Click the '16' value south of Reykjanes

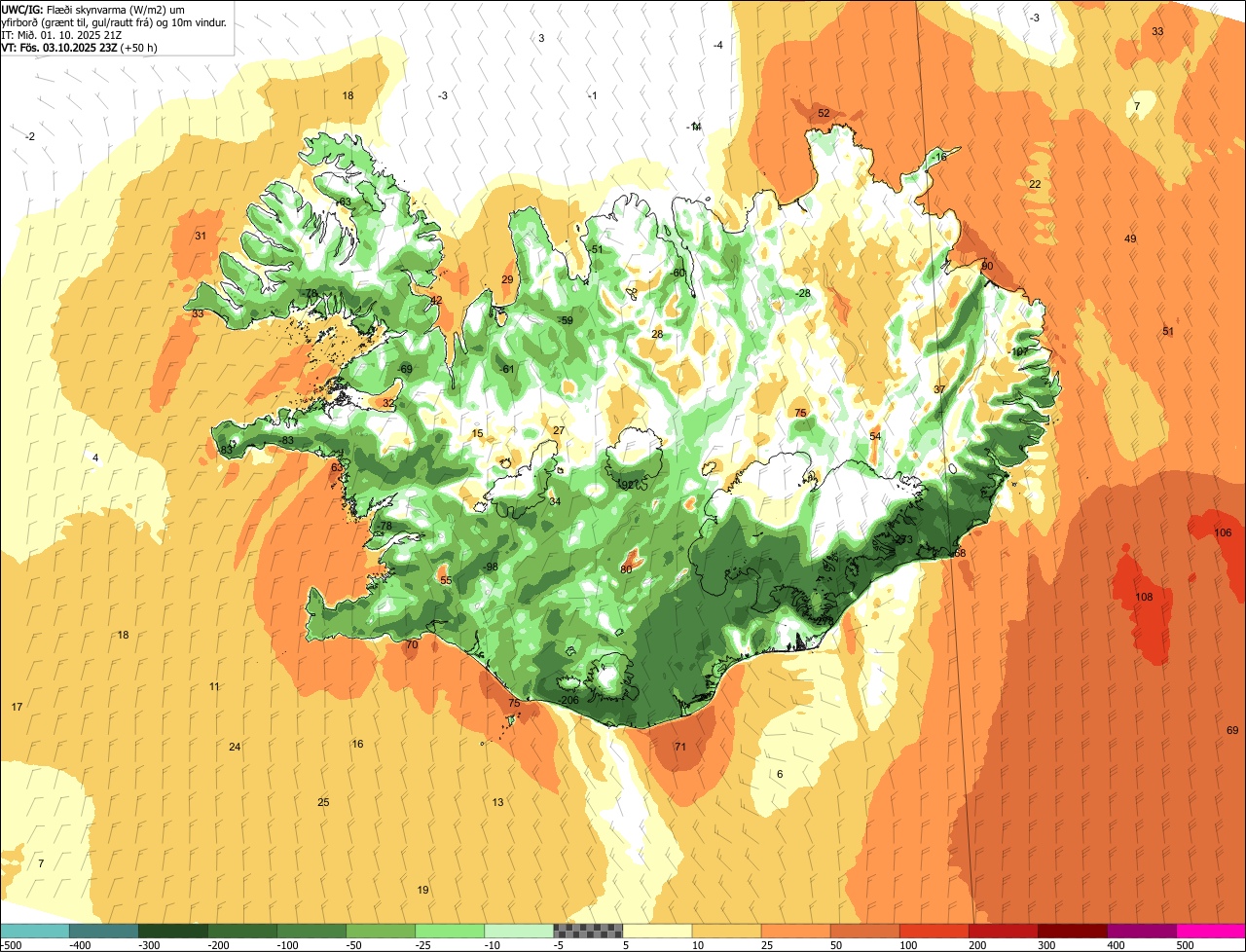pos(357,744)
